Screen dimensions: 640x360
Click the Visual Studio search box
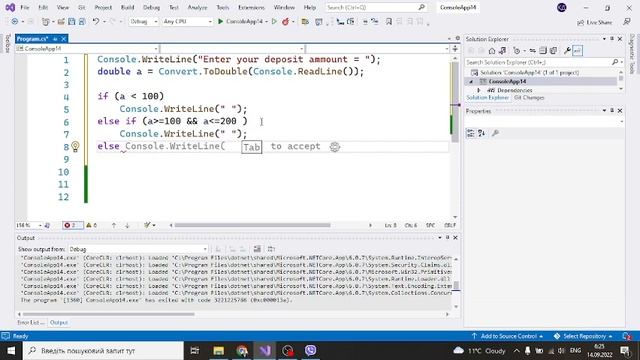pos(376,7)
